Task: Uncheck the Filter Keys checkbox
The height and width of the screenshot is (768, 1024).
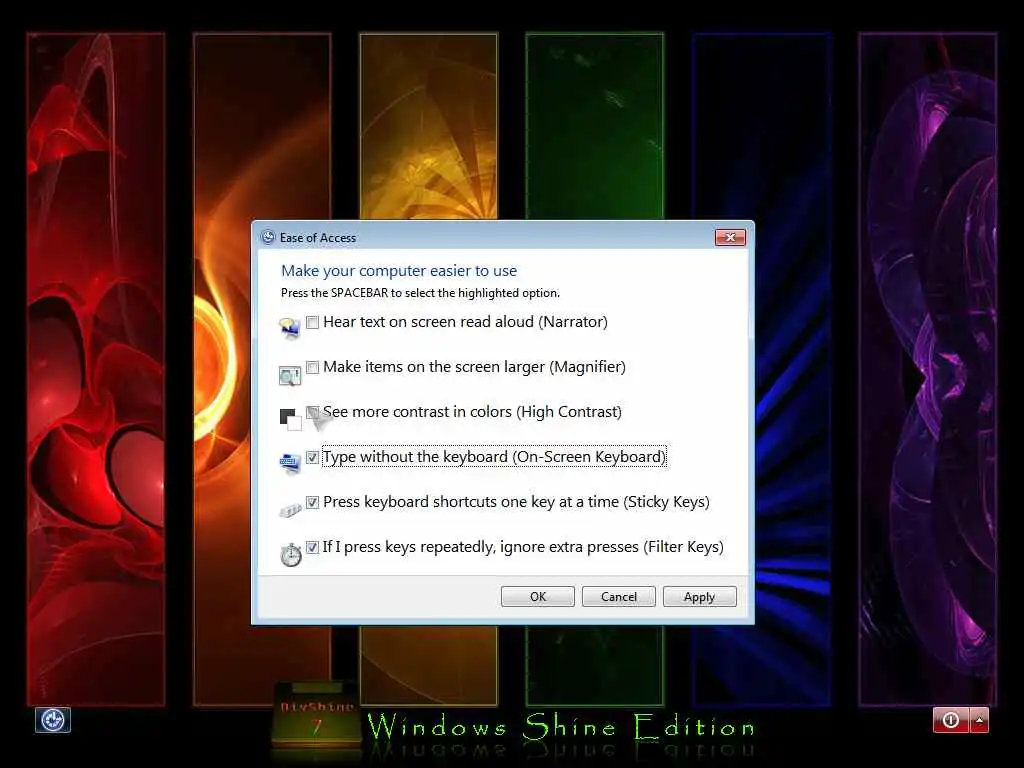Action: coord(313,547)
